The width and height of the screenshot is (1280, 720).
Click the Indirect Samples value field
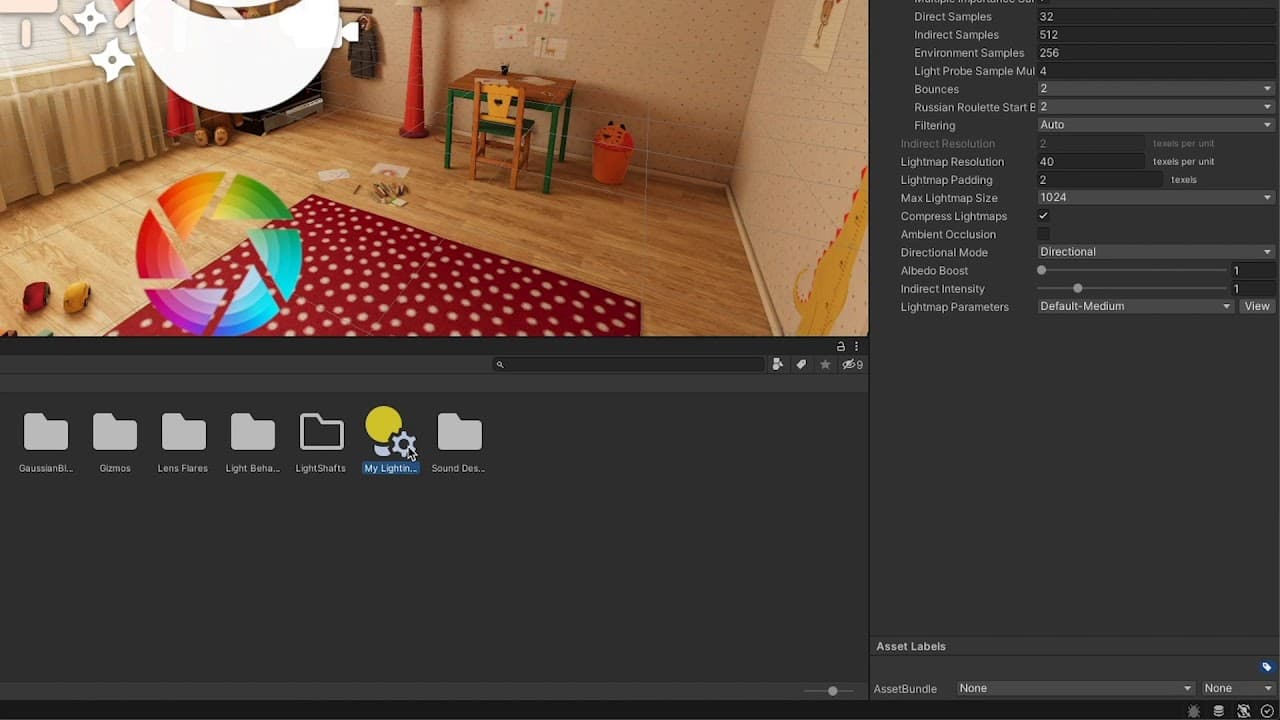(1156, 35)
